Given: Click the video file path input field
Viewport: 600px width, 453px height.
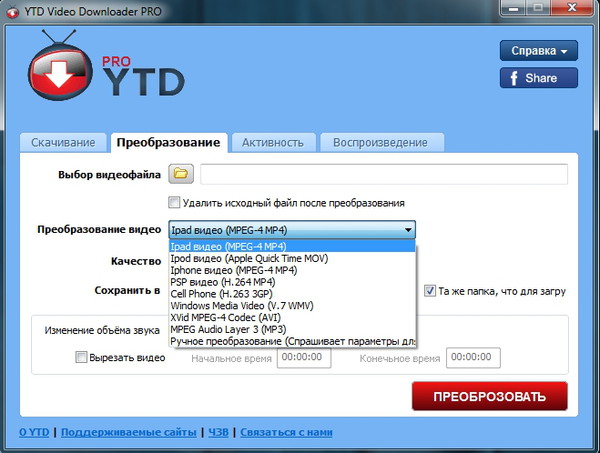Looking at the screenshot, I should click(383, 175).
